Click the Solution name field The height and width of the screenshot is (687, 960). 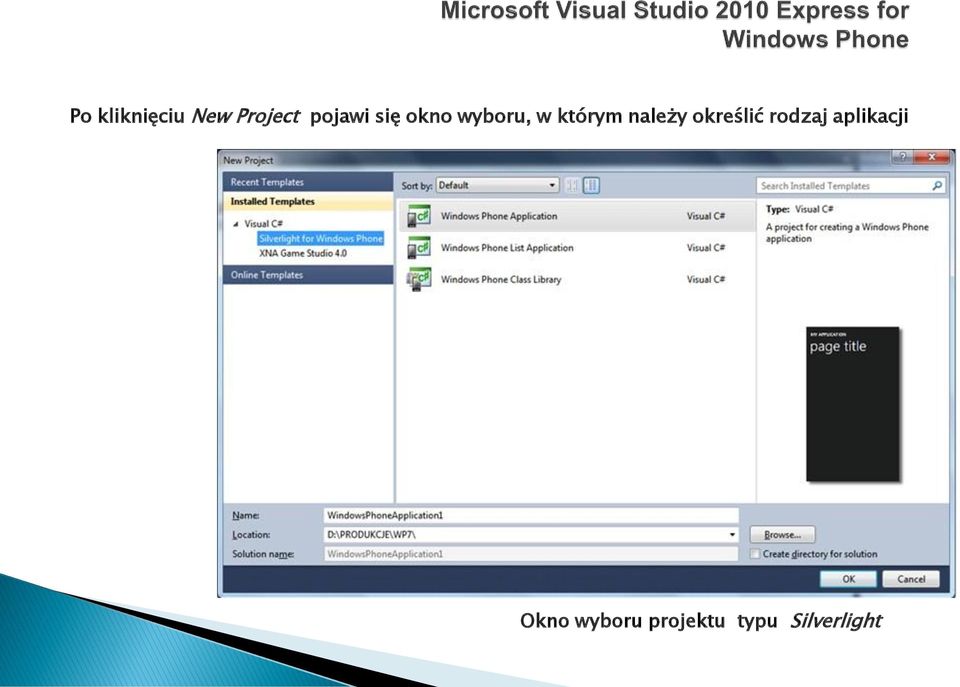531,554
